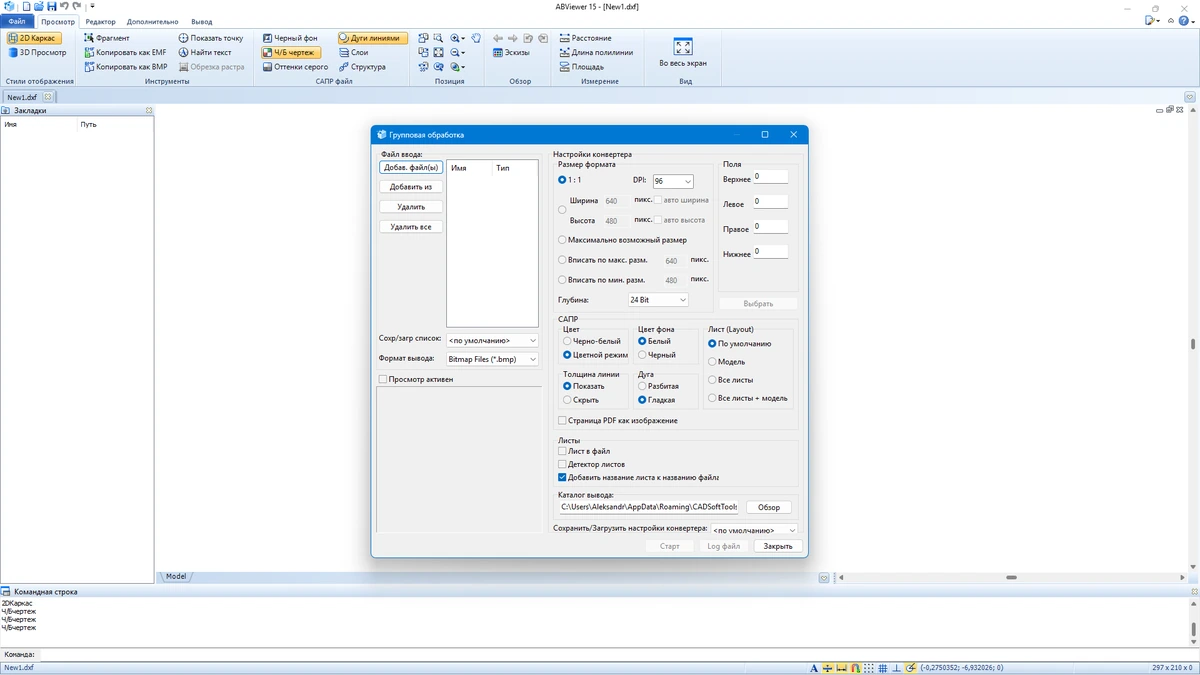This screenshot has width=1200, height=675.
Task: Click the Добав. файл(ы) button
Action: [411, 167]
